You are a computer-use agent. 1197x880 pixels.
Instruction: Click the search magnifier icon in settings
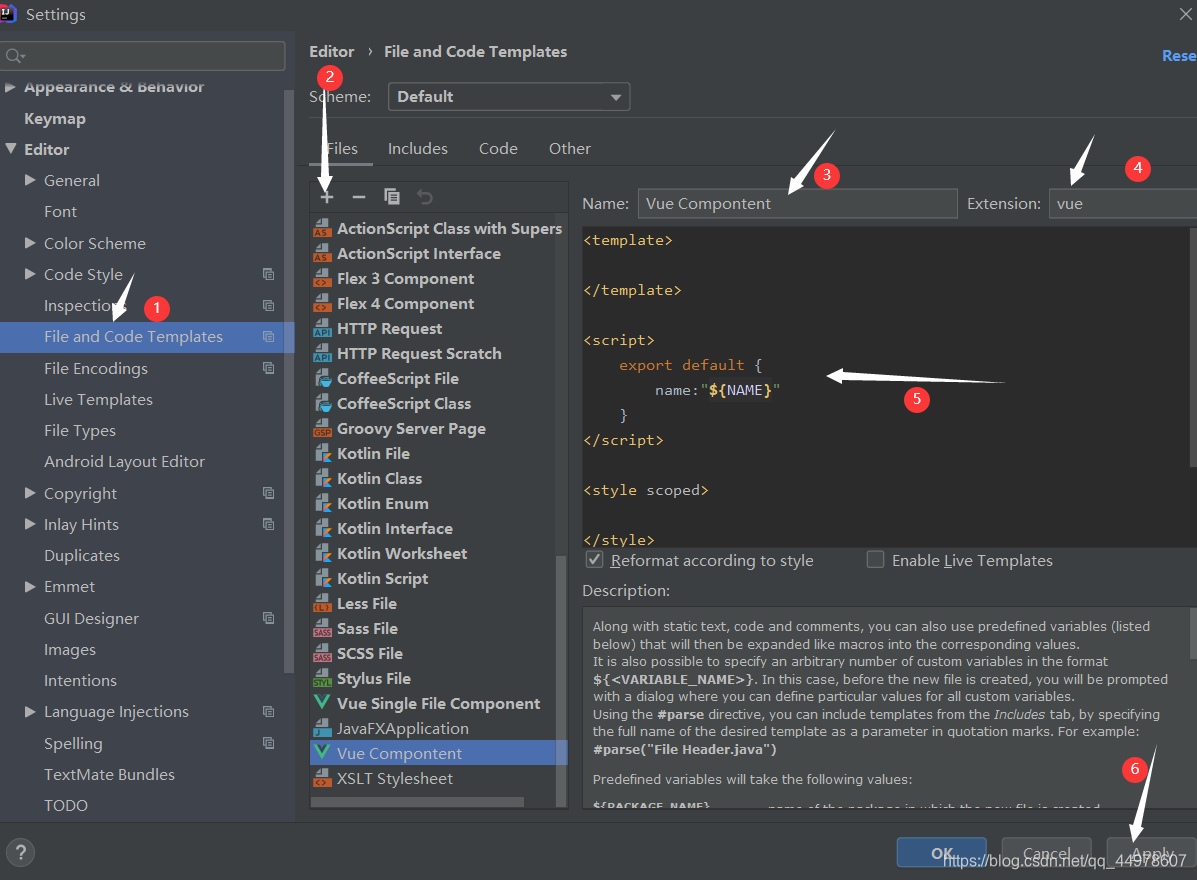[x=15, y=56]
